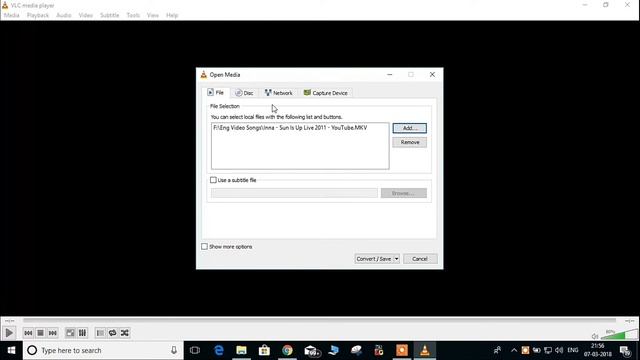The height and width of the screenshot is (360, 640).
Task: Click the orange app icon in taskbar
Action: tap(402, 350)
